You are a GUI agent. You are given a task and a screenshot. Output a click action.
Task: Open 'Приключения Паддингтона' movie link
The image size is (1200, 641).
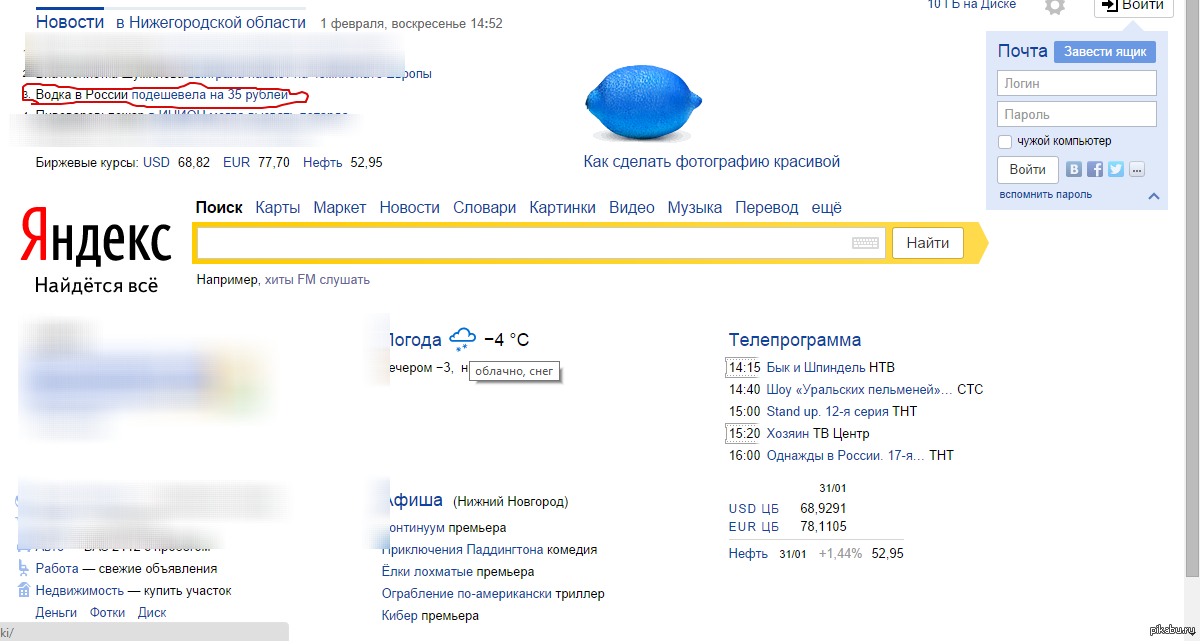464,549
